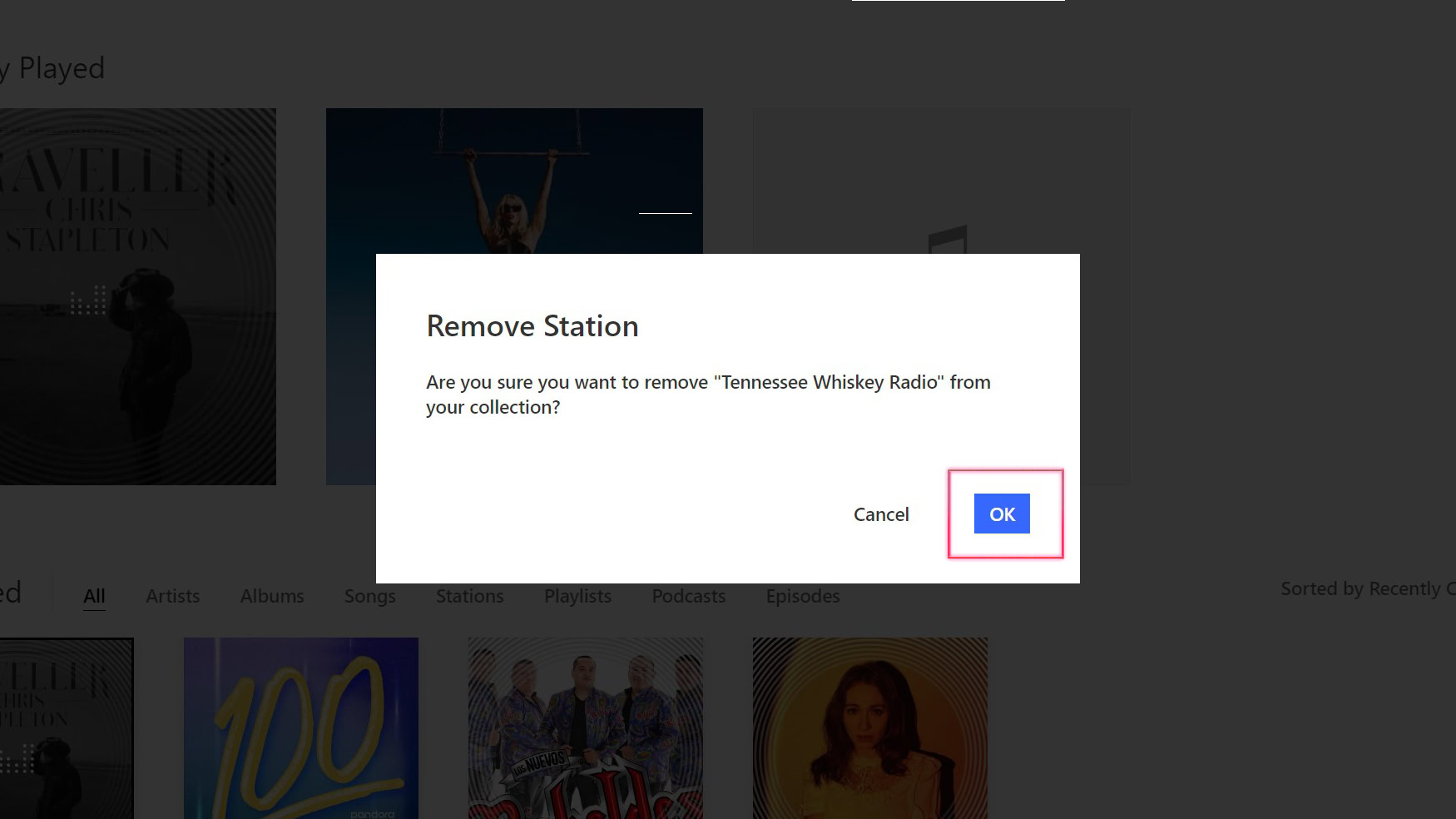Select the All filter tab

pos(94,596)
